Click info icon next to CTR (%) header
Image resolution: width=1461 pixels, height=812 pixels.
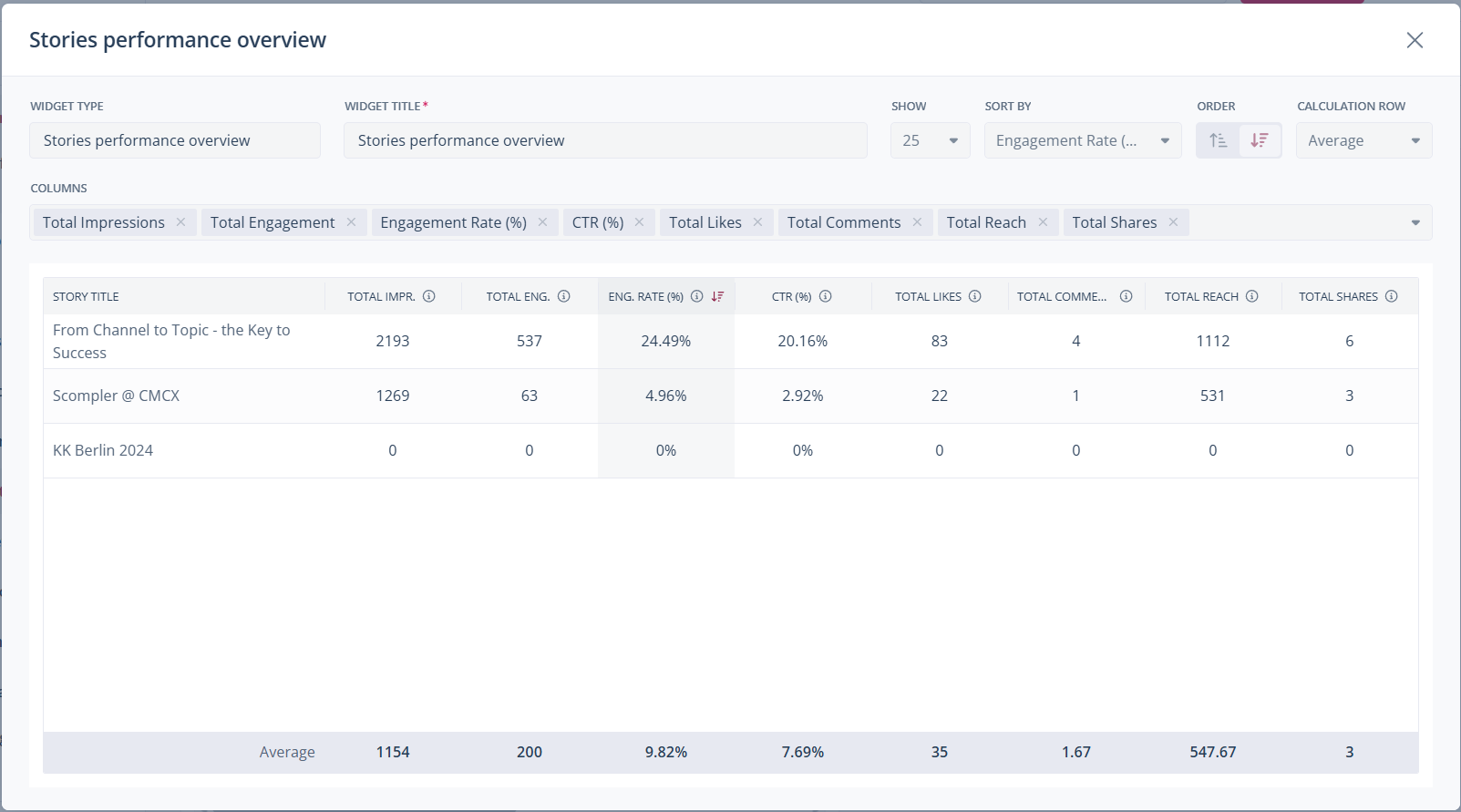click(825, 296)
